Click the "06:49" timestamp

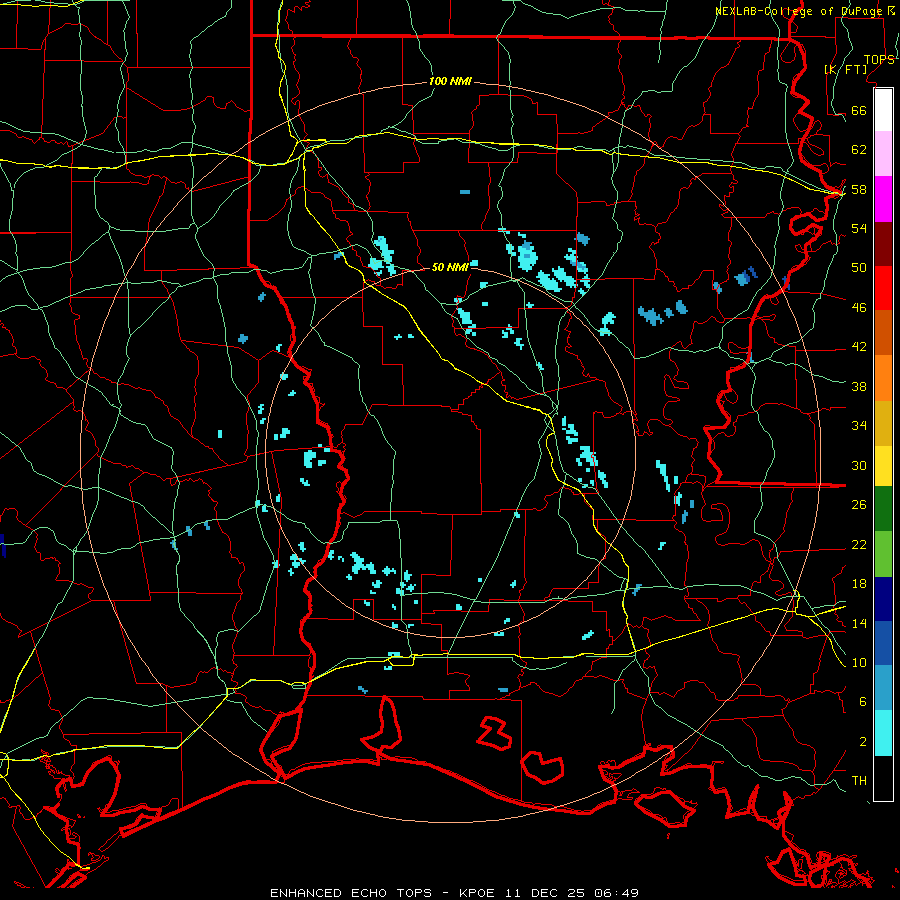(616, 893)
